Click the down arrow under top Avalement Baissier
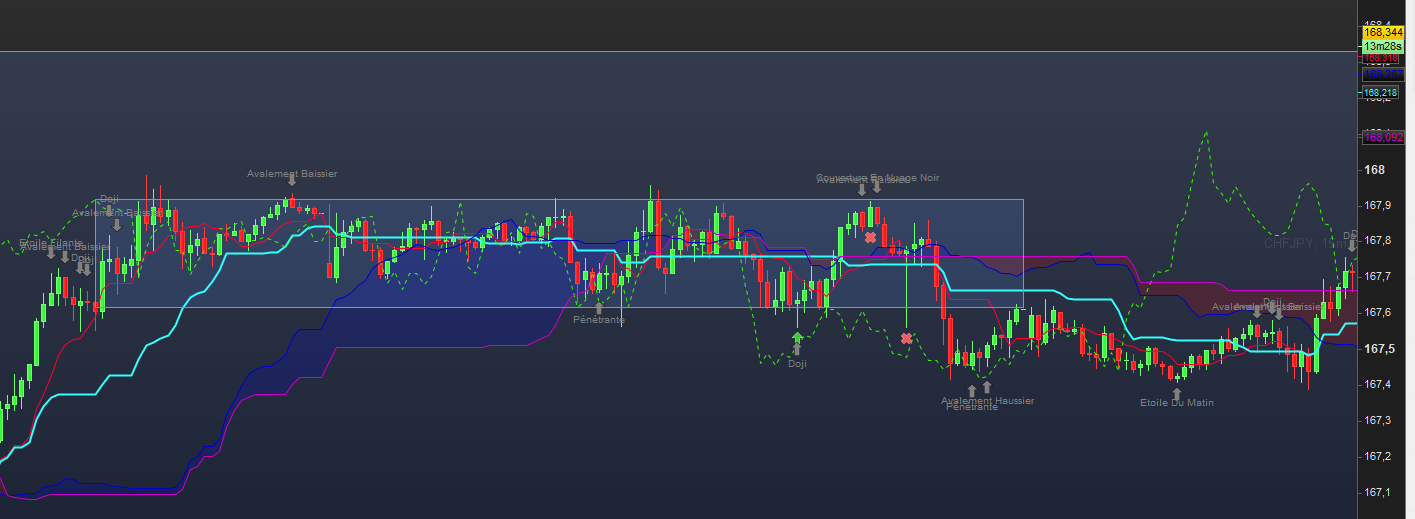 click(291, 179)
